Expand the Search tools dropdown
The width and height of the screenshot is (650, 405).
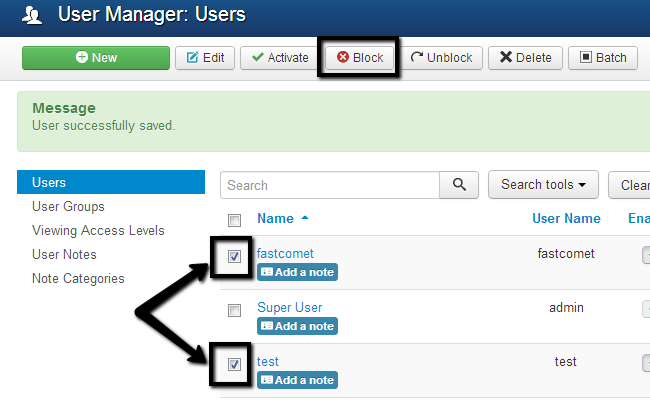tap(542, 185)
